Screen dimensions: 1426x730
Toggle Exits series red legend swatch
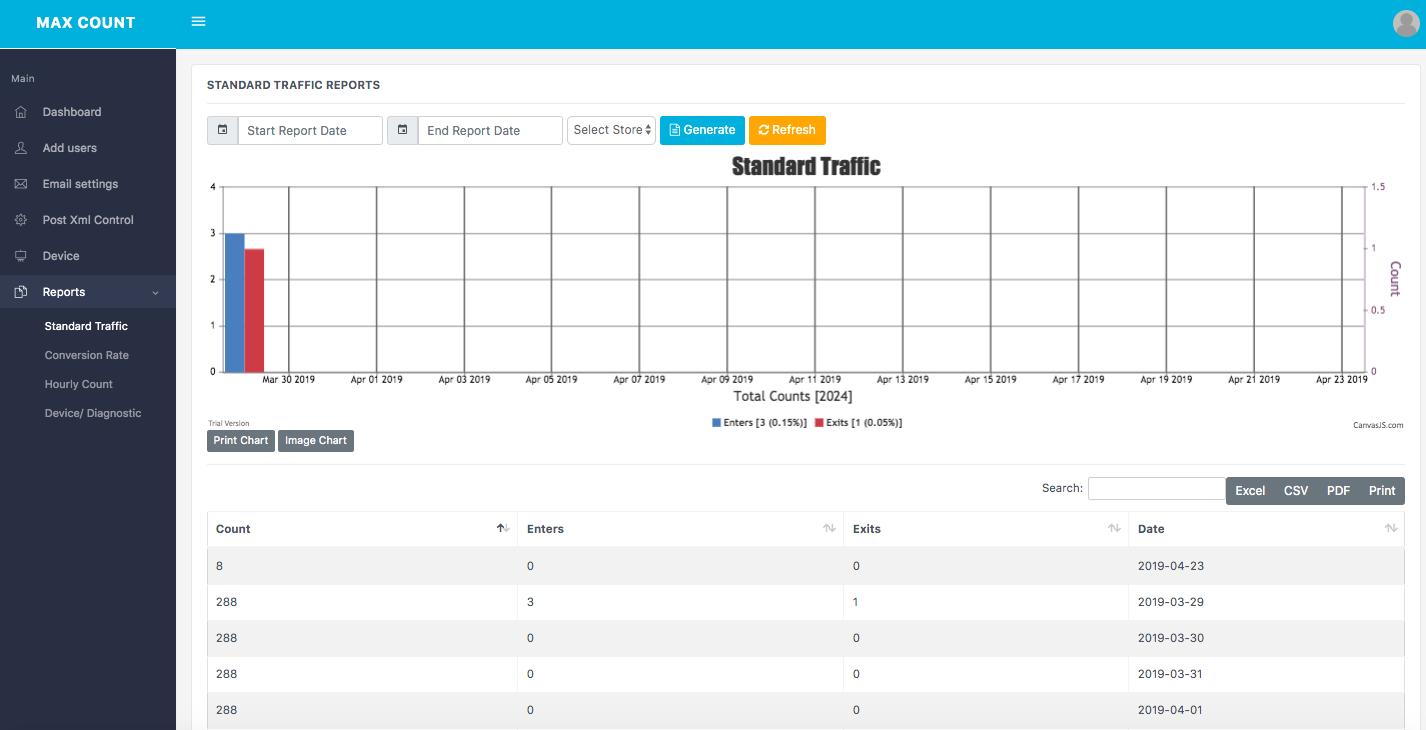pyautogui.click(x=819, y=423)
